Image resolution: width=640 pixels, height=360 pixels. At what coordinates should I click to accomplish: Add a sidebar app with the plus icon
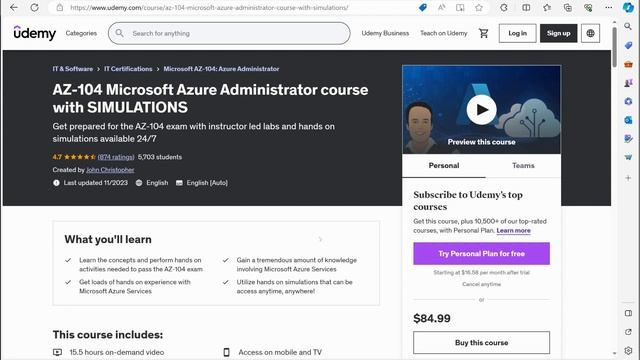(628, 178)
